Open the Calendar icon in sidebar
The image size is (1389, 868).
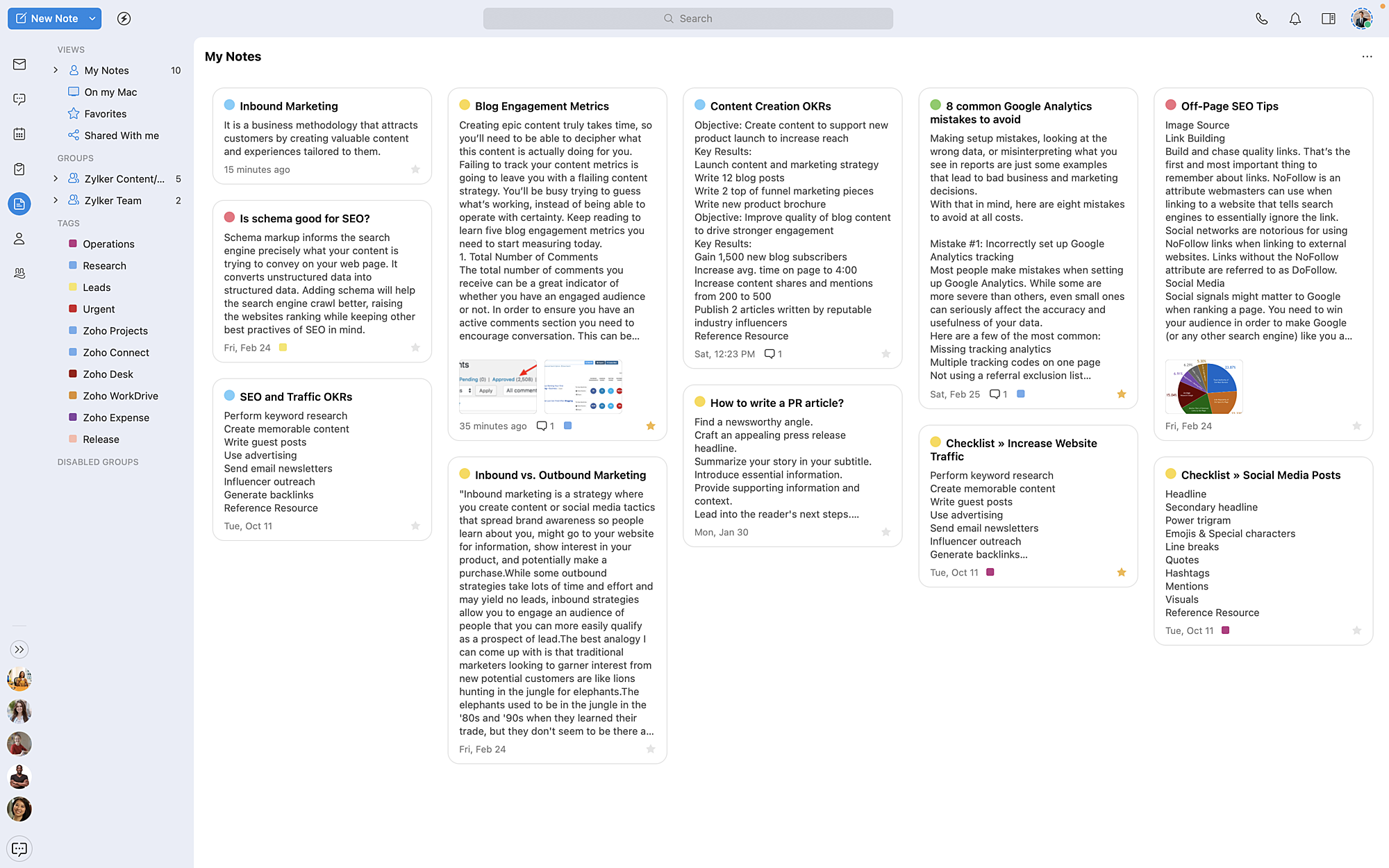pyautogui.click(x=19, y=133)
